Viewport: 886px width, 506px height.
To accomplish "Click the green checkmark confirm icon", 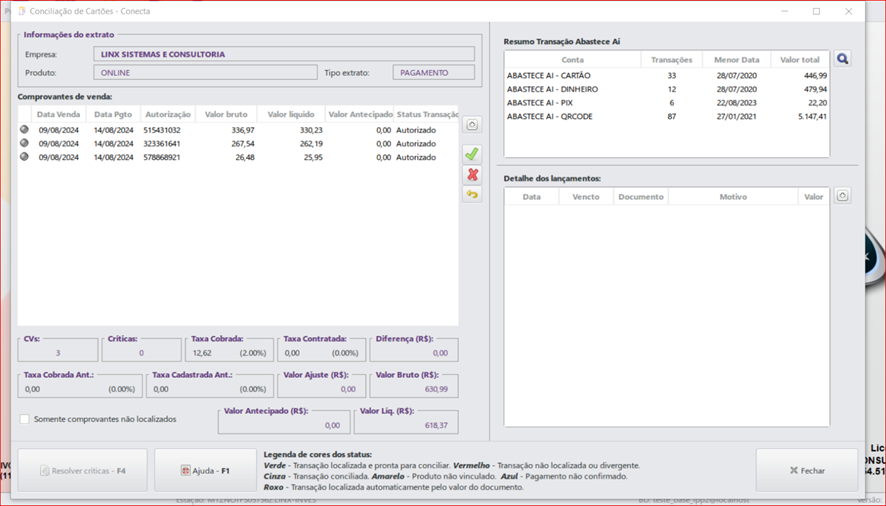I will [472, 154].
